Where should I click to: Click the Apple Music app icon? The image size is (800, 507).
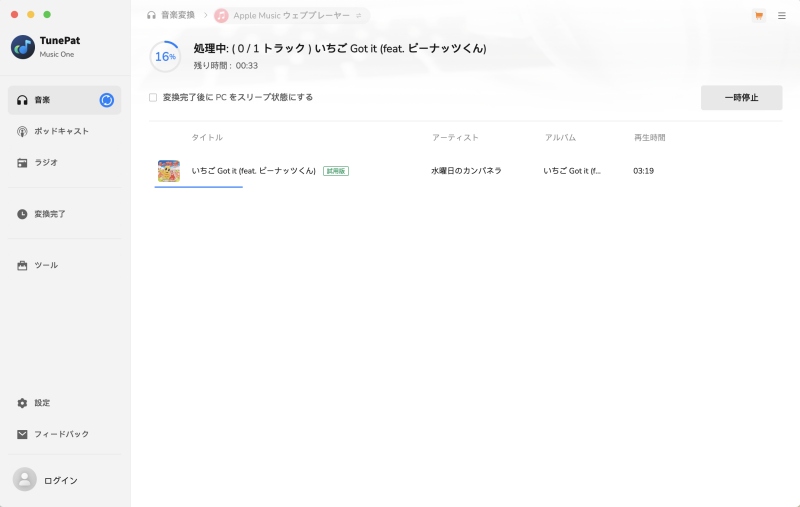pos(221,16)
